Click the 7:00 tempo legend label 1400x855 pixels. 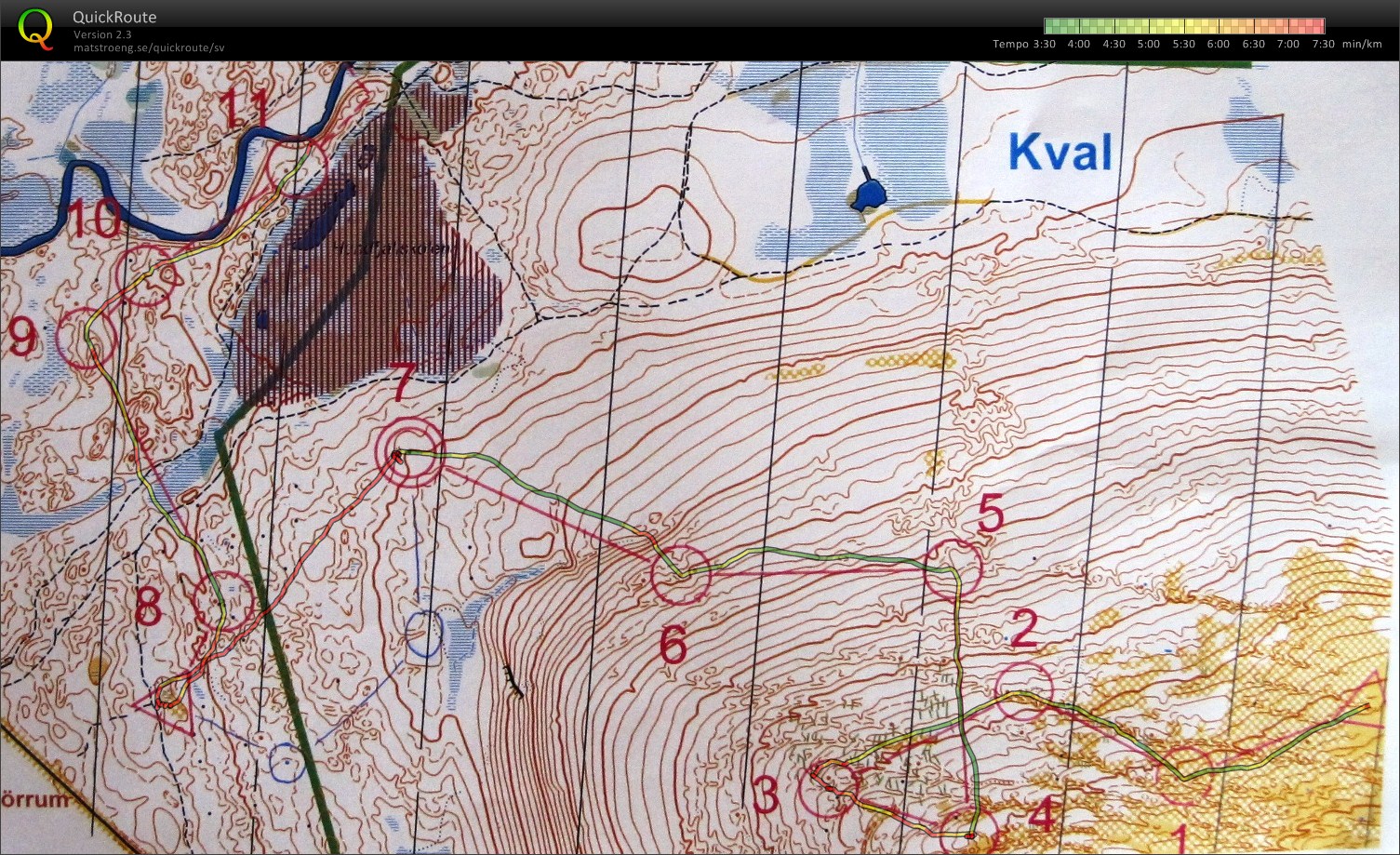click(x=1288, y=44)
